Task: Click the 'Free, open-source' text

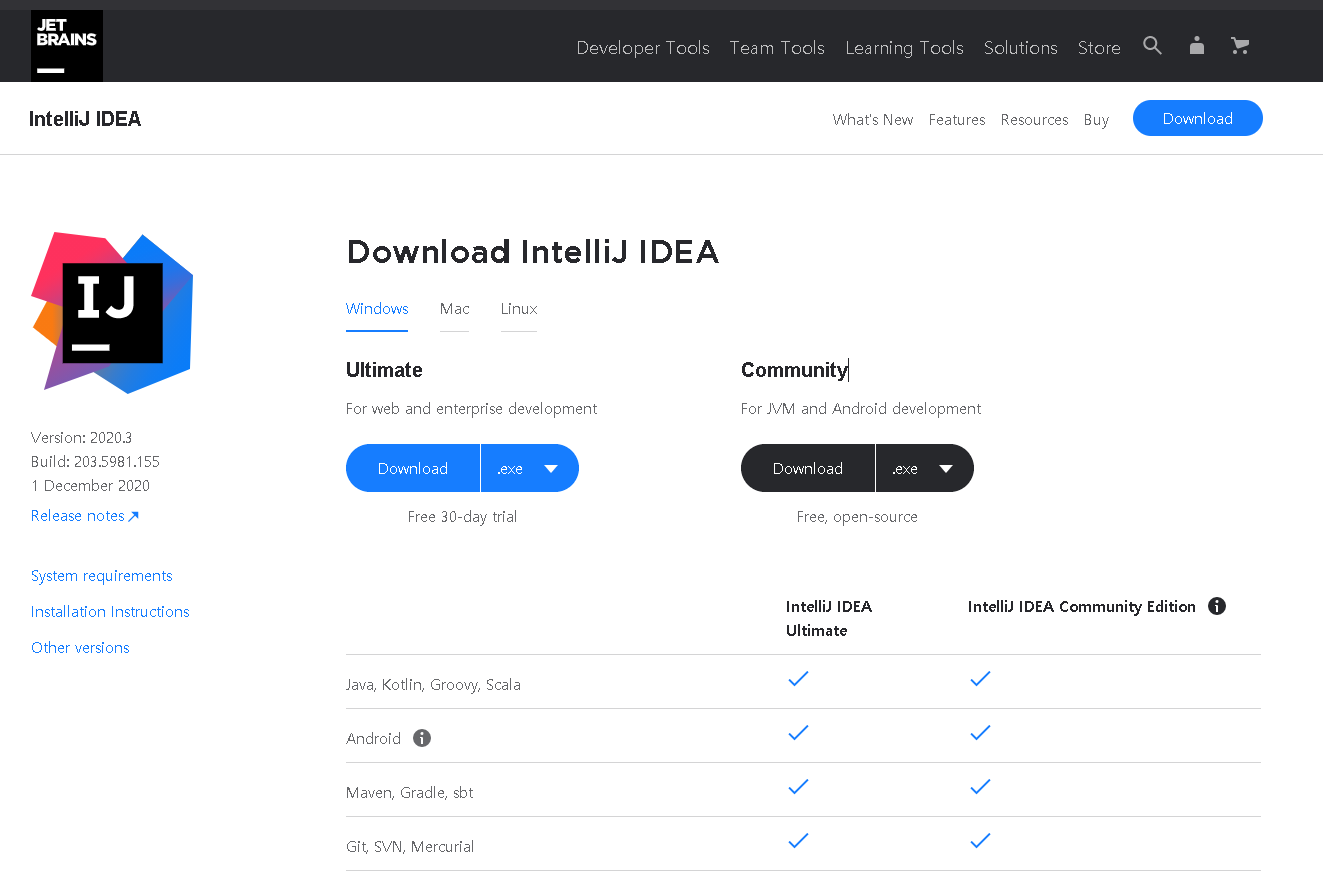Action: [x=857, y=517]
